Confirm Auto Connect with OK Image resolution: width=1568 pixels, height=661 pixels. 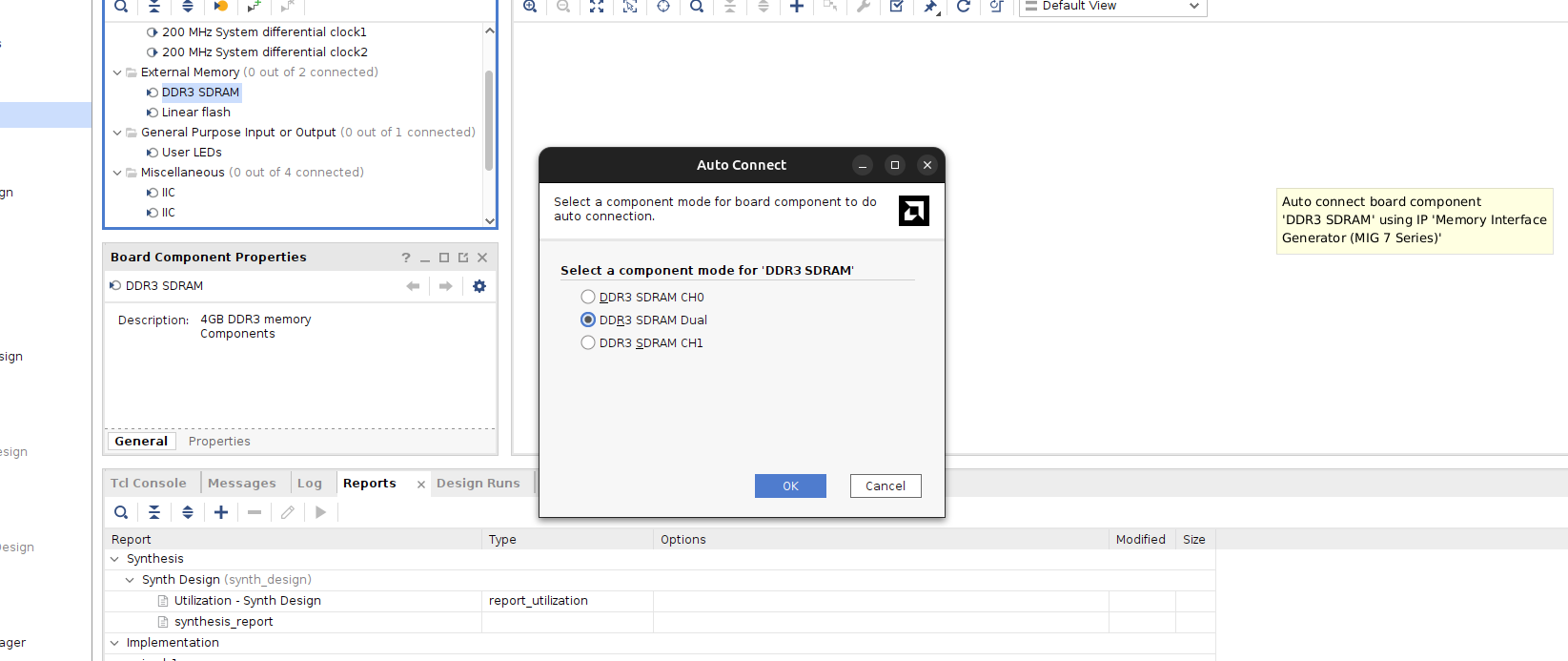pos(790,486)
